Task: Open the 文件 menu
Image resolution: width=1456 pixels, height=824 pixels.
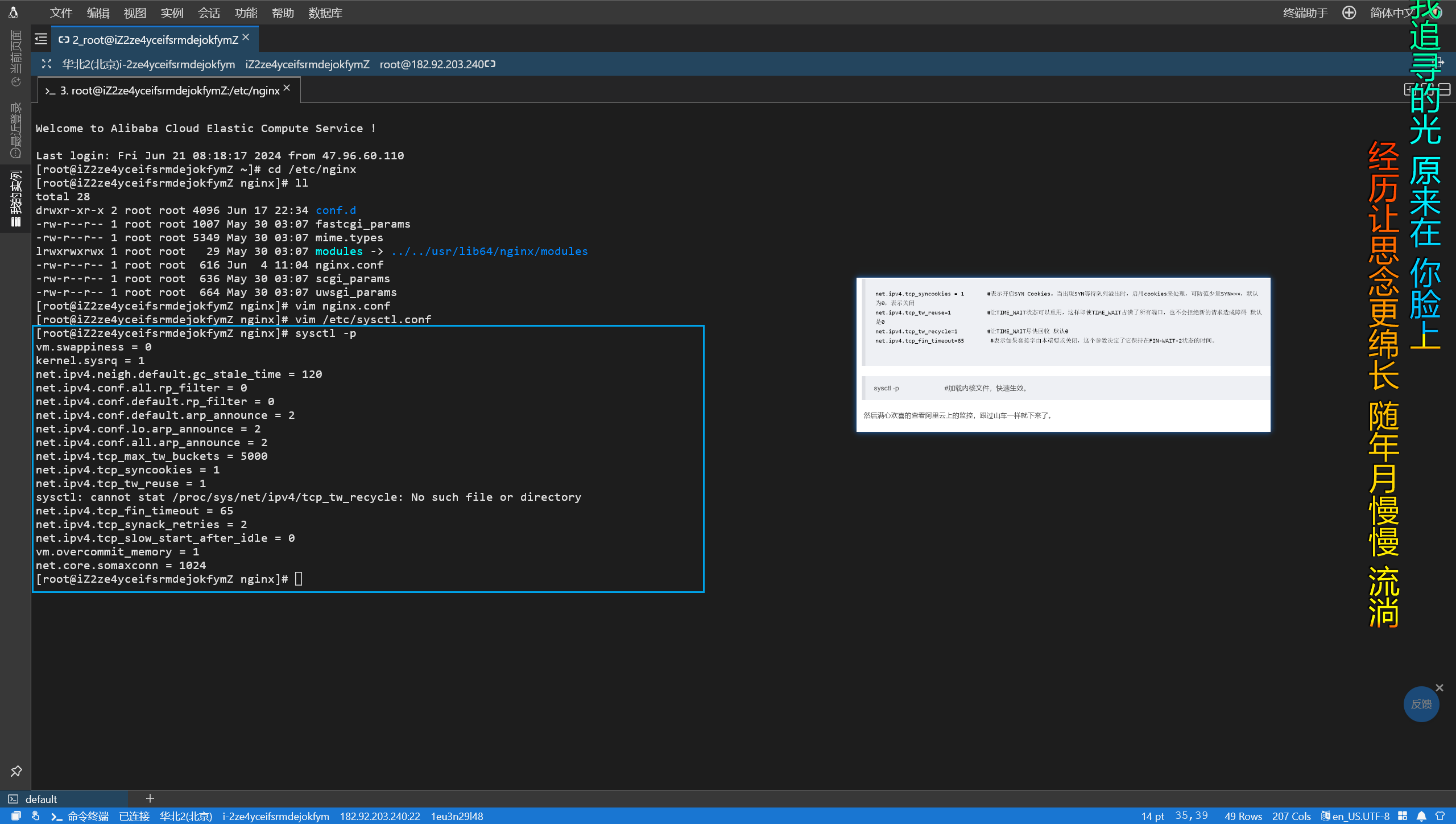Action: (x=61, y=13)
